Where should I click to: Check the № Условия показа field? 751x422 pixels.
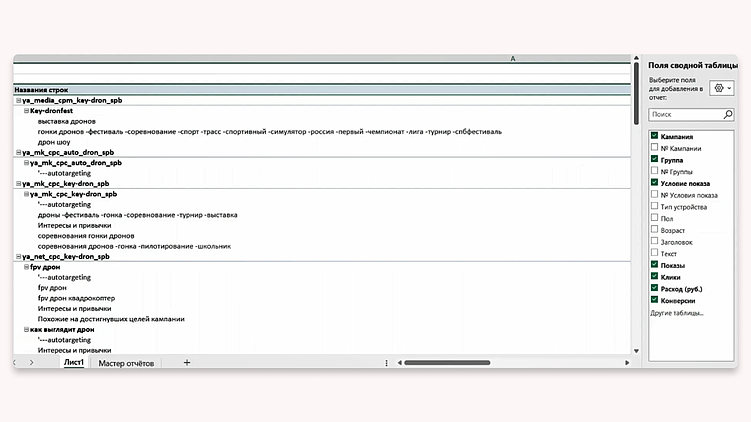click(654, 194)
